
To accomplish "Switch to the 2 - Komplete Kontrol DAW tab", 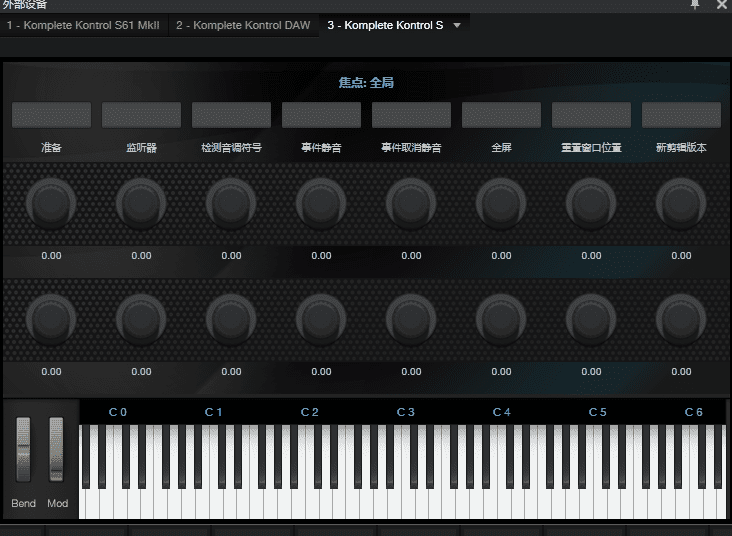I will (243, 25).
